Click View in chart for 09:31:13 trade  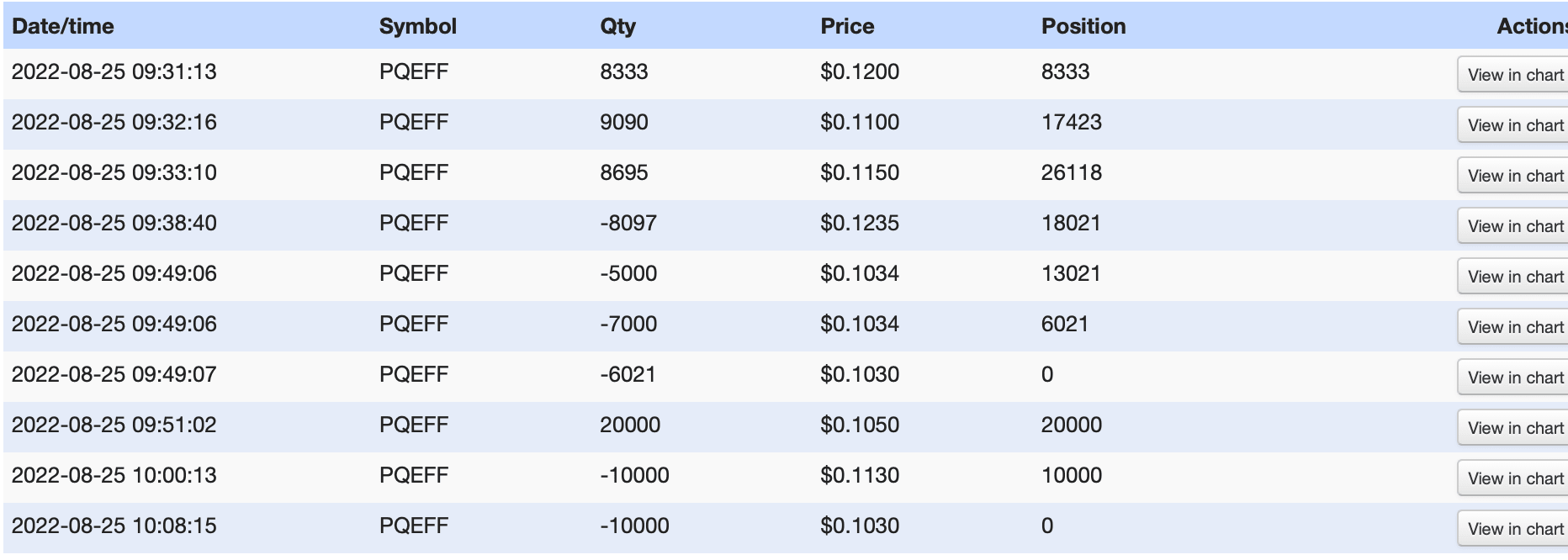tap(1514, 75)
